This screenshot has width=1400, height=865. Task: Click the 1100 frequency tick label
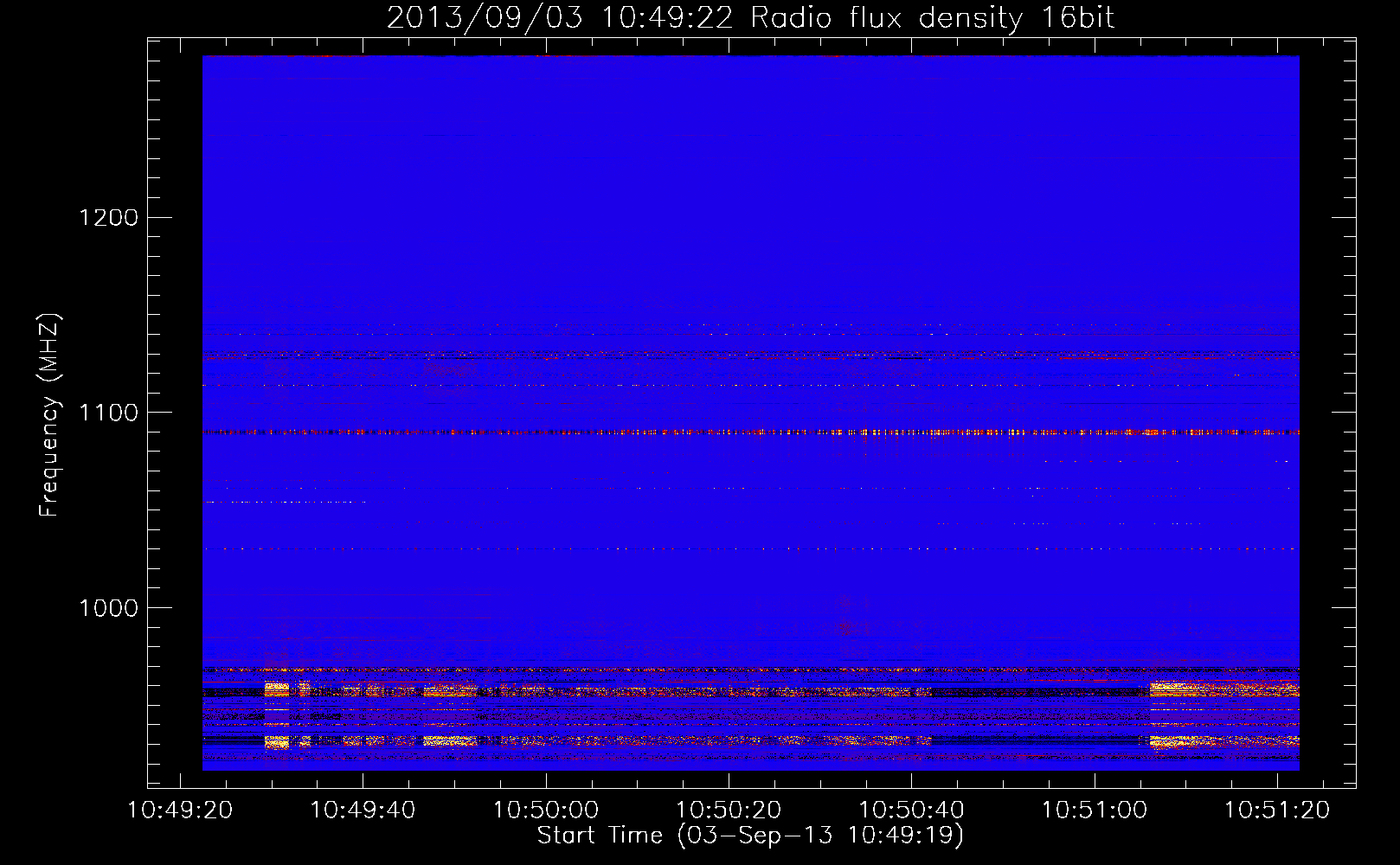pos(108,413)
